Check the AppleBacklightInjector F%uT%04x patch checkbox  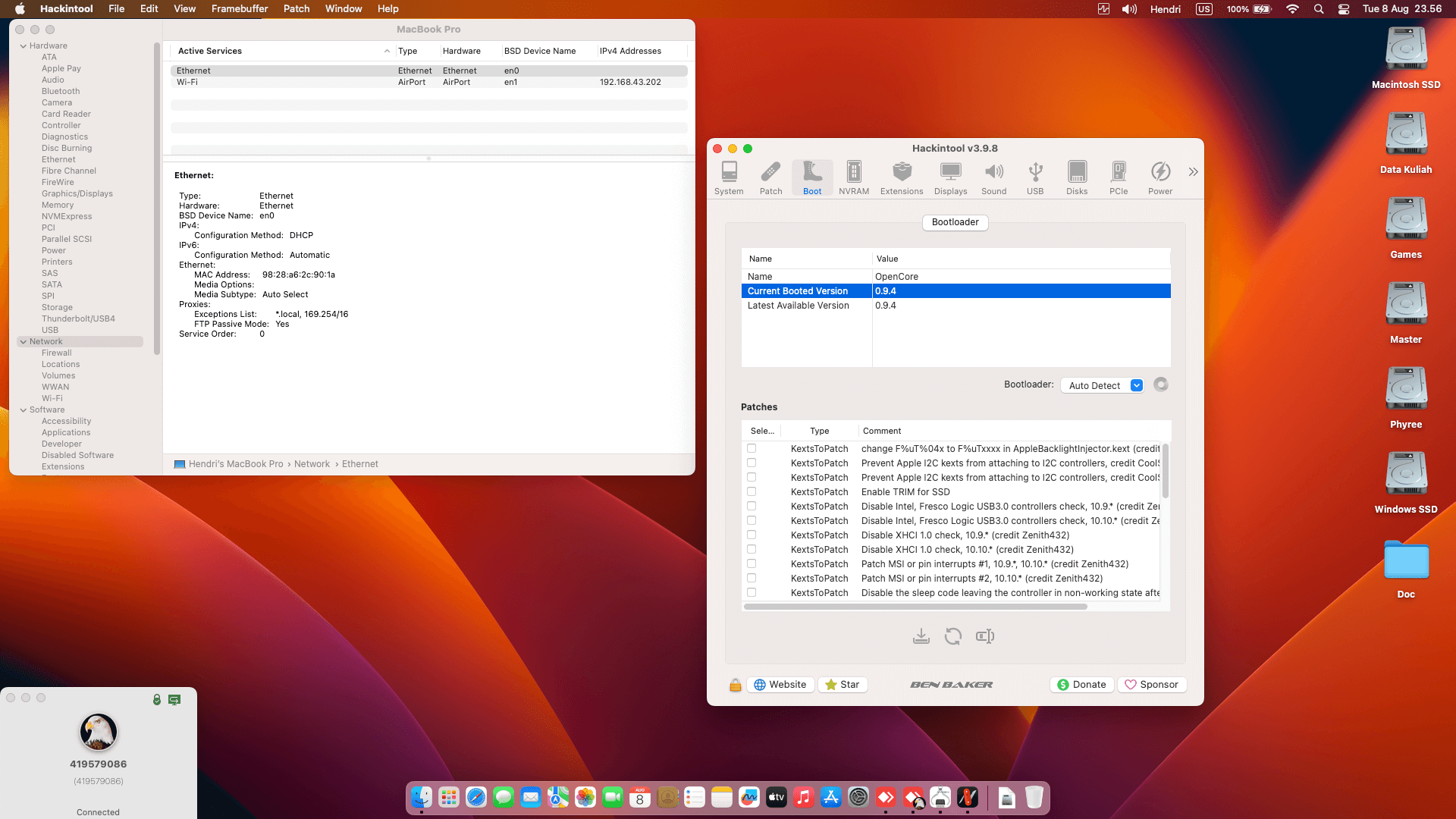[752, 449]
